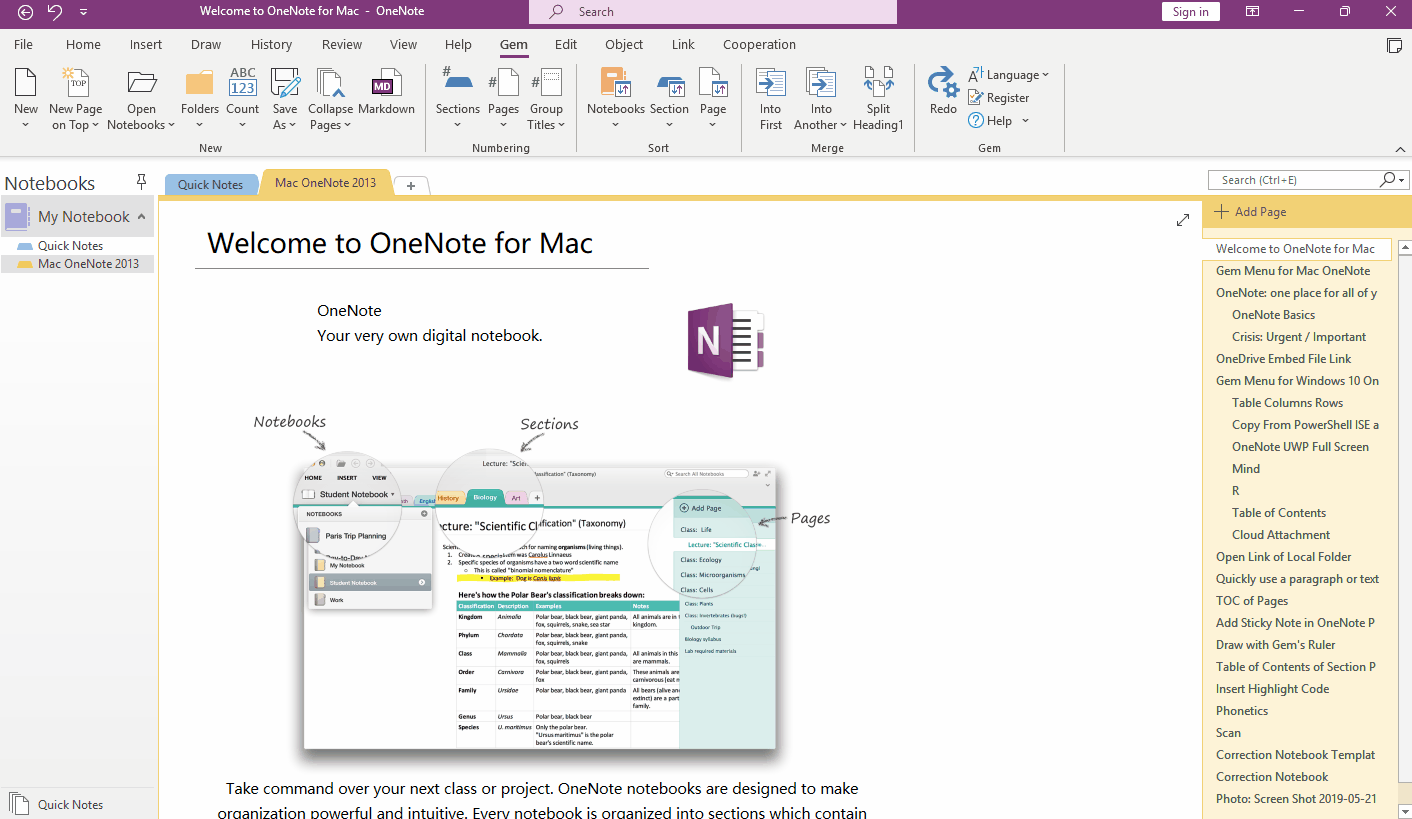Select the Mac OneNote 2013 section tab

pyautogui.click(x=325, y=183)
